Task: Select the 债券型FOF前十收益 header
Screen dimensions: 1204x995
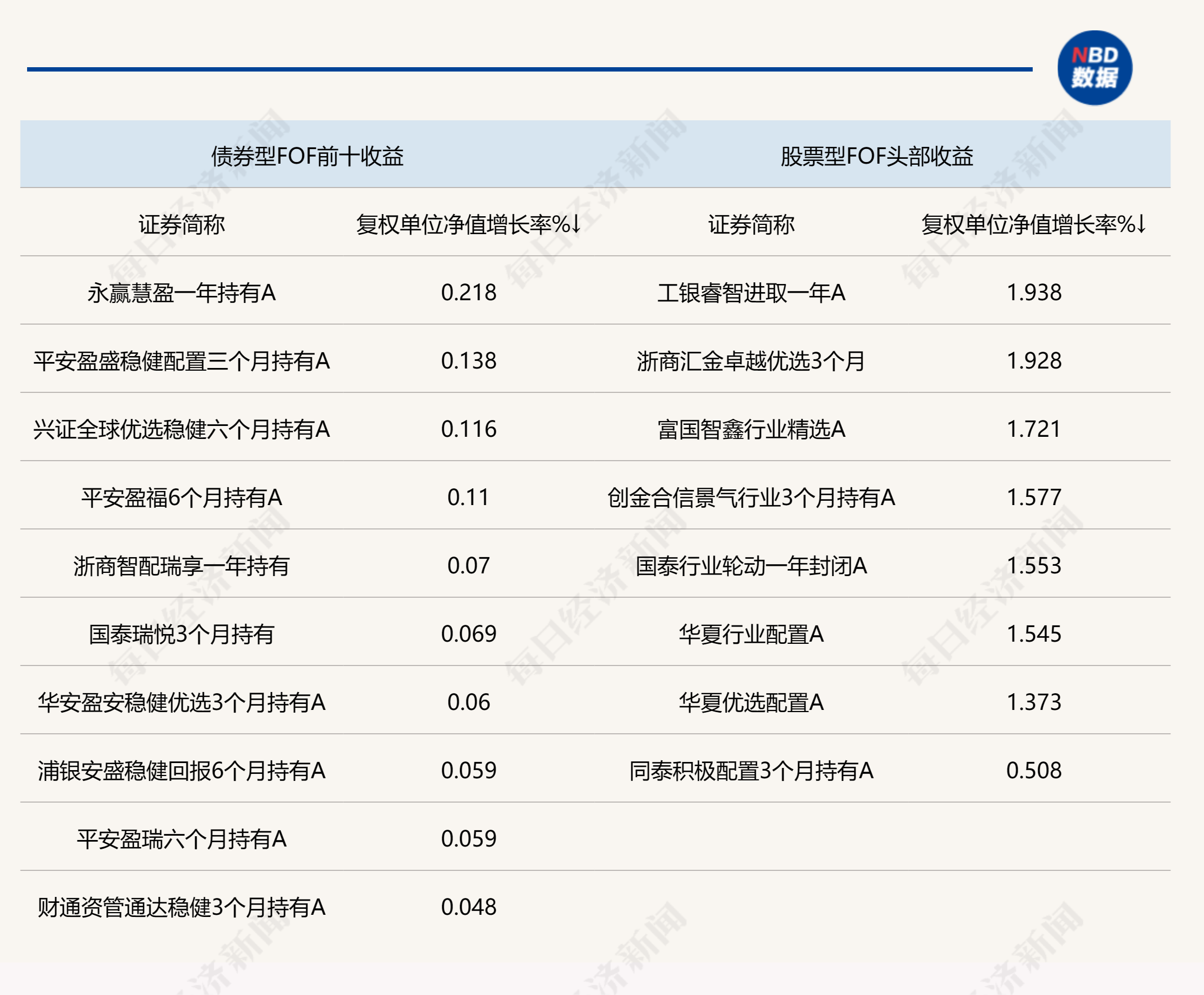Action: [x=307, y=156]
